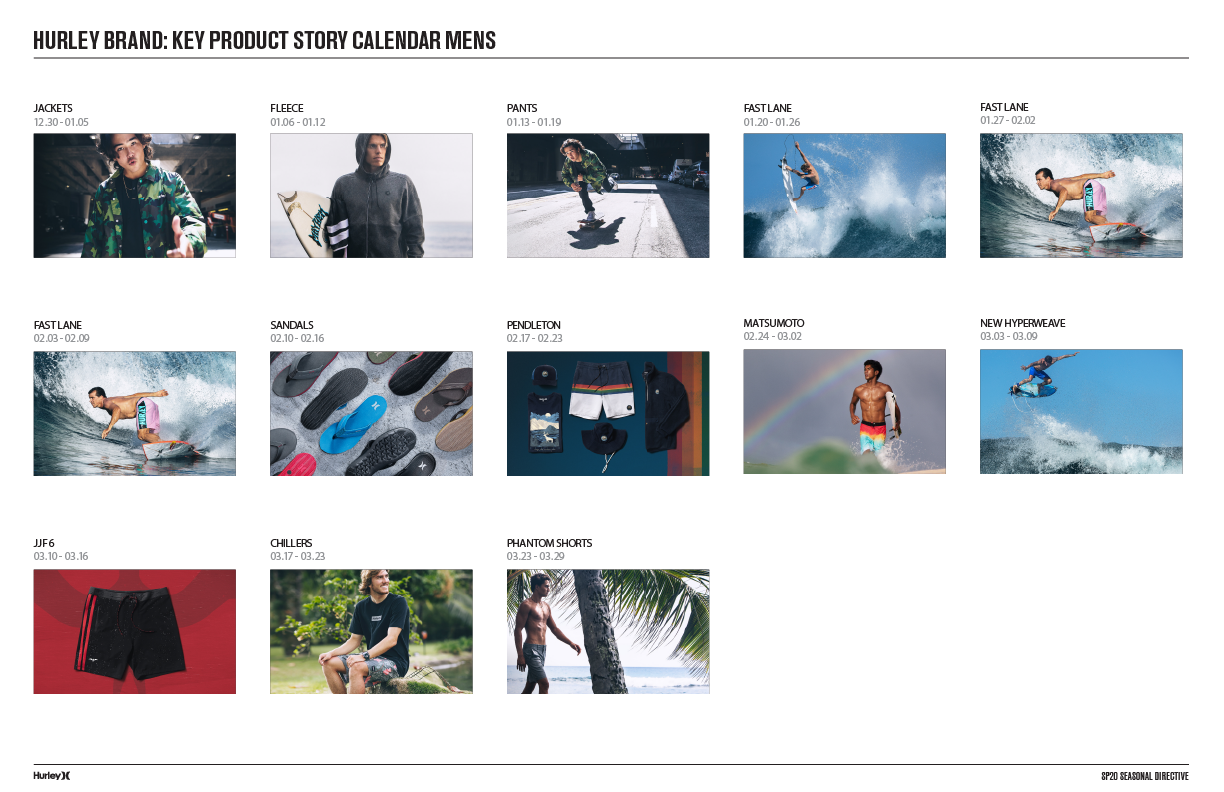Open the Fast Lane 02.03 - 02.09 photo
The height and width of the screenshot is (792, 1224).
135,413
